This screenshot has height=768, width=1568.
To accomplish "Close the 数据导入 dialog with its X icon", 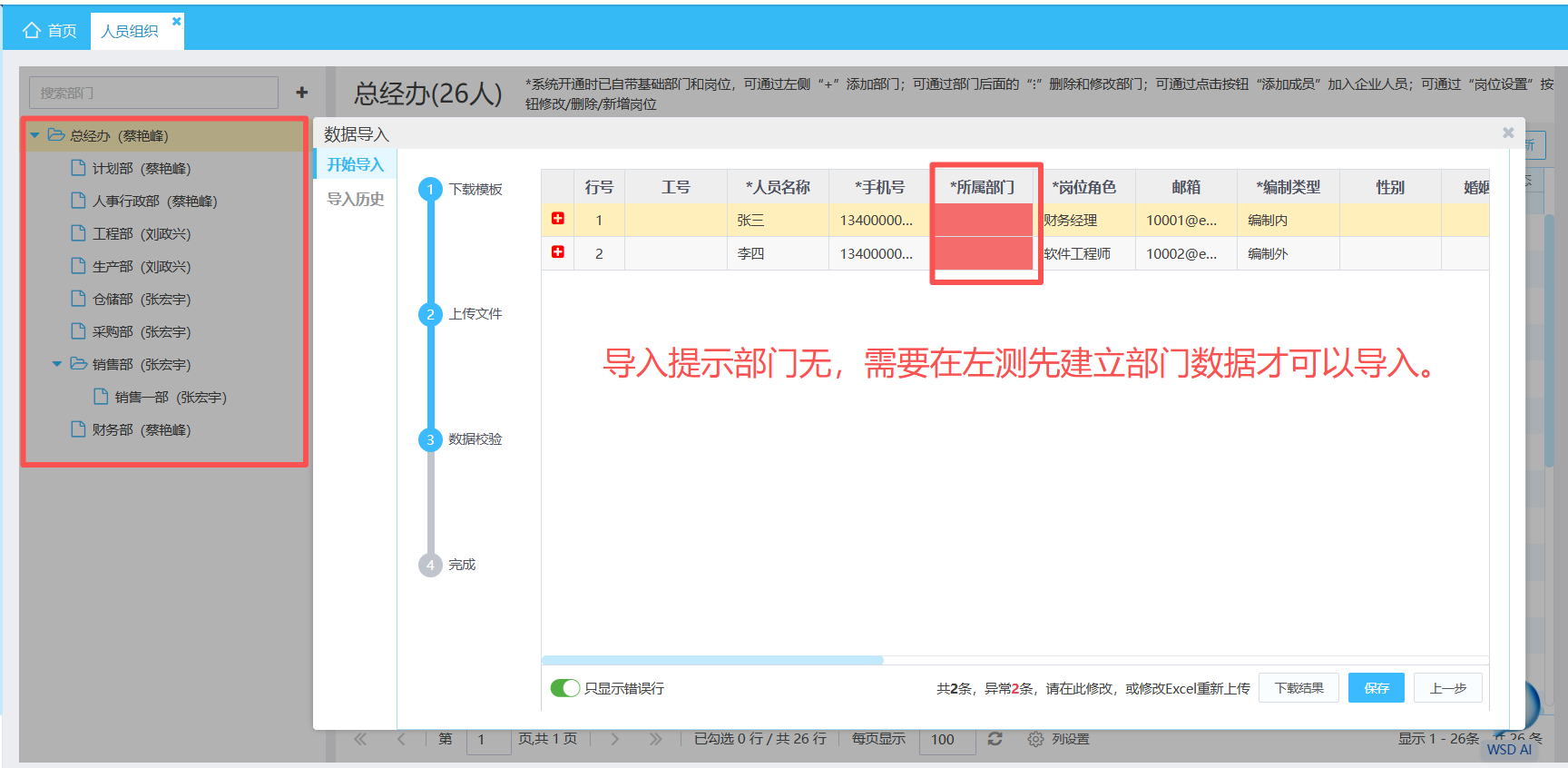I will (x=1508, y=133).
